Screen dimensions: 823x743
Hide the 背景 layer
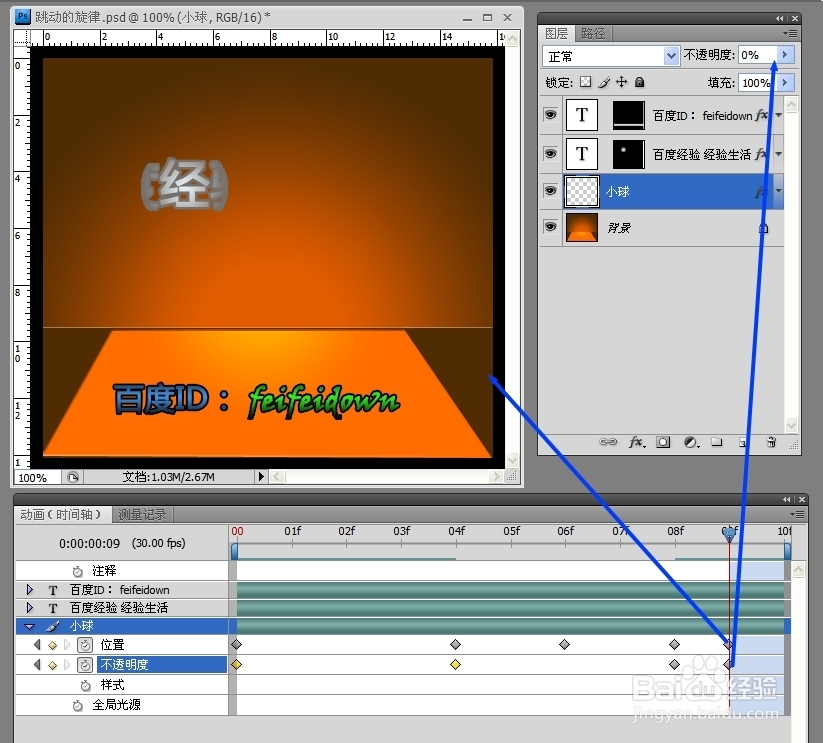[550, 227]
